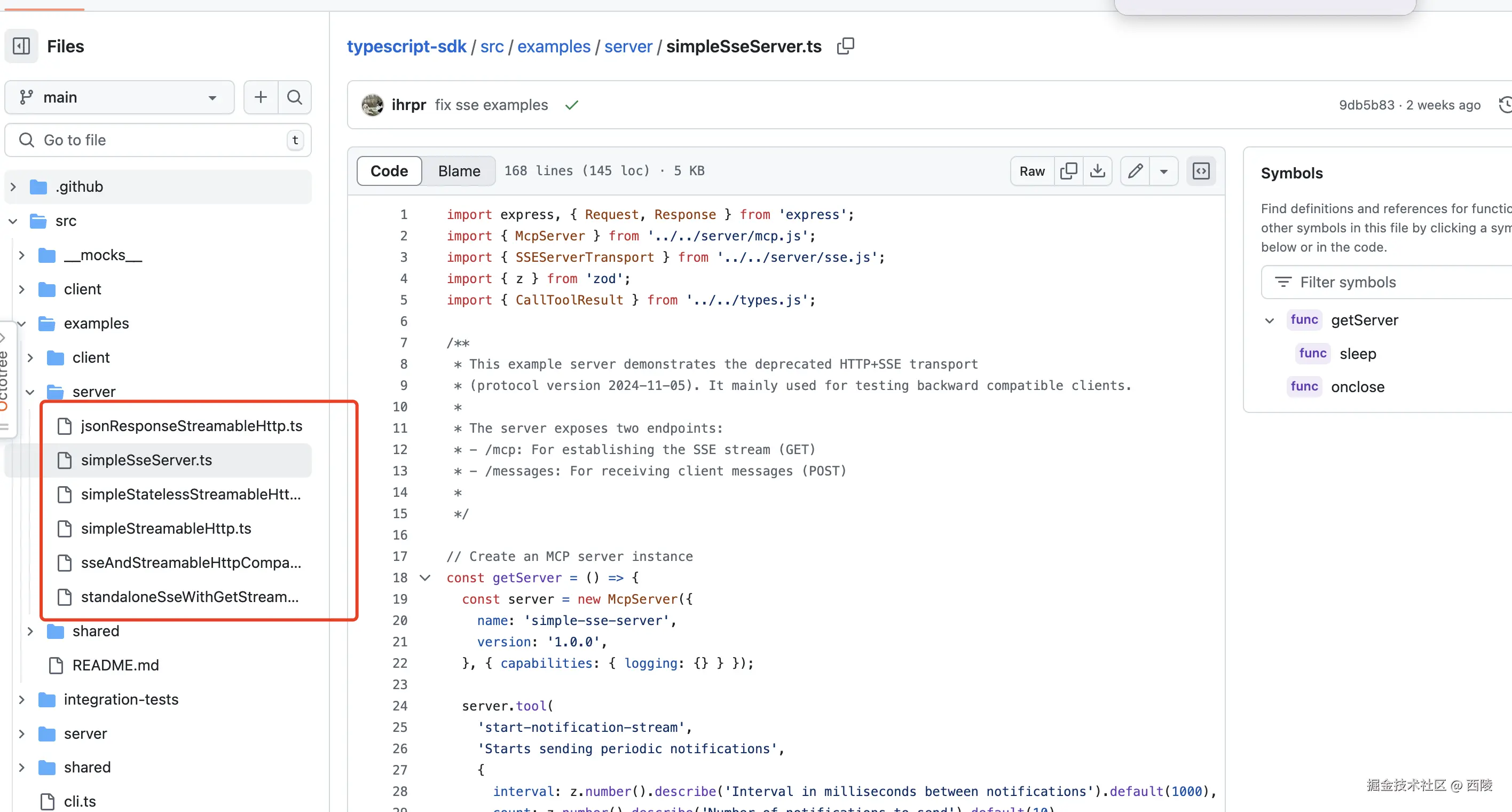Copy raw file contents icon

(x=1068, y=171)
